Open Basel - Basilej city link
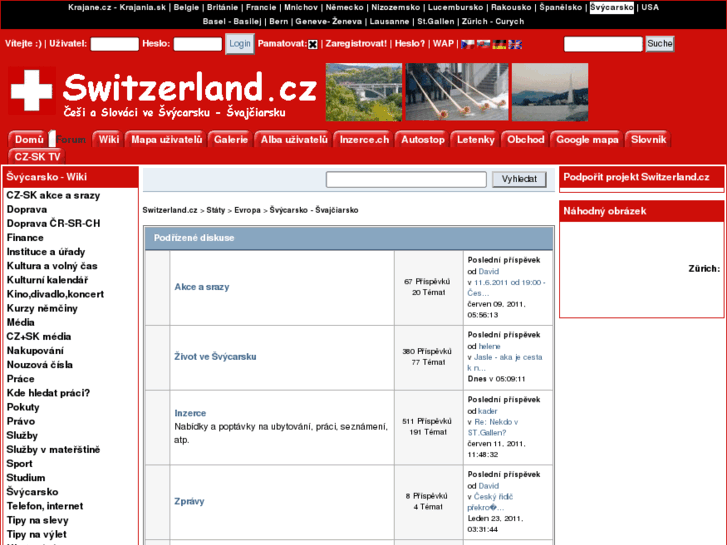This screenshot has height=545, width=727. pyautogui.click(x=232, y=21)
